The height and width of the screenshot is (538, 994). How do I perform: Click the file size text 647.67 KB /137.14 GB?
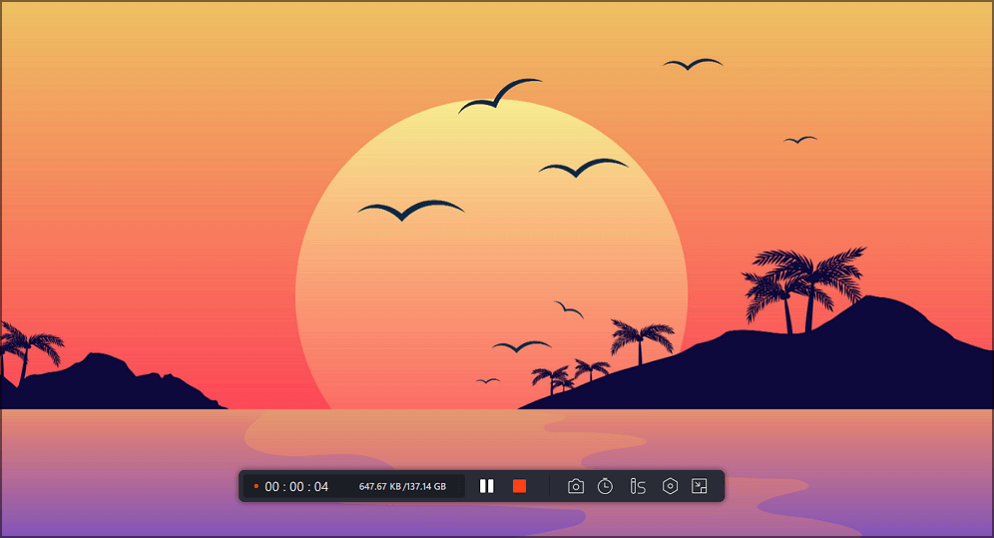403,487
